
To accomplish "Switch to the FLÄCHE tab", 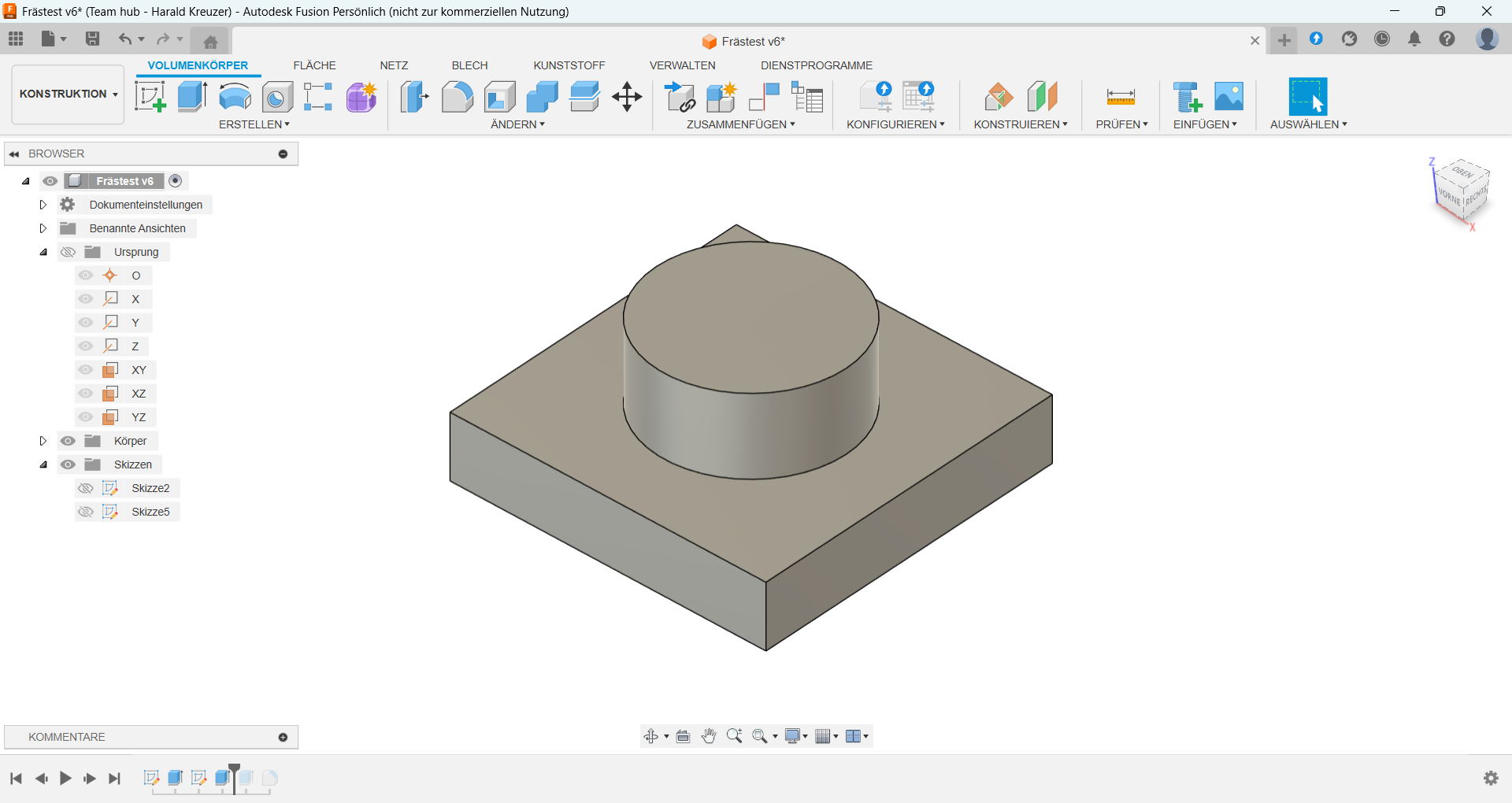I will point(314,65).
